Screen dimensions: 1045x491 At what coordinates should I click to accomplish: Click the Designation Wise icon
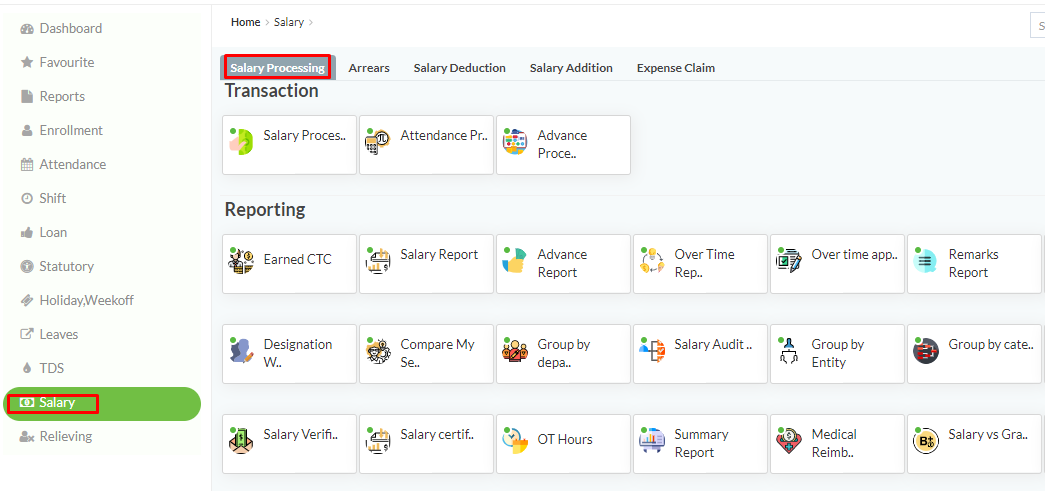point(241,350)
